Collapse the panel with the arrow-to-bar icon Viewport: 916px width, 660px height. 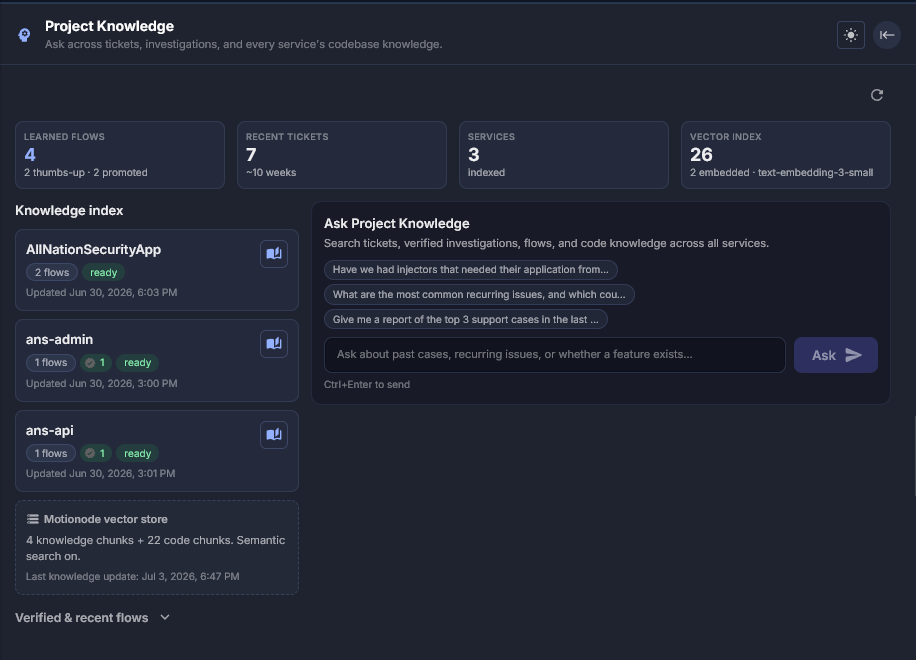tap(887, 35)
